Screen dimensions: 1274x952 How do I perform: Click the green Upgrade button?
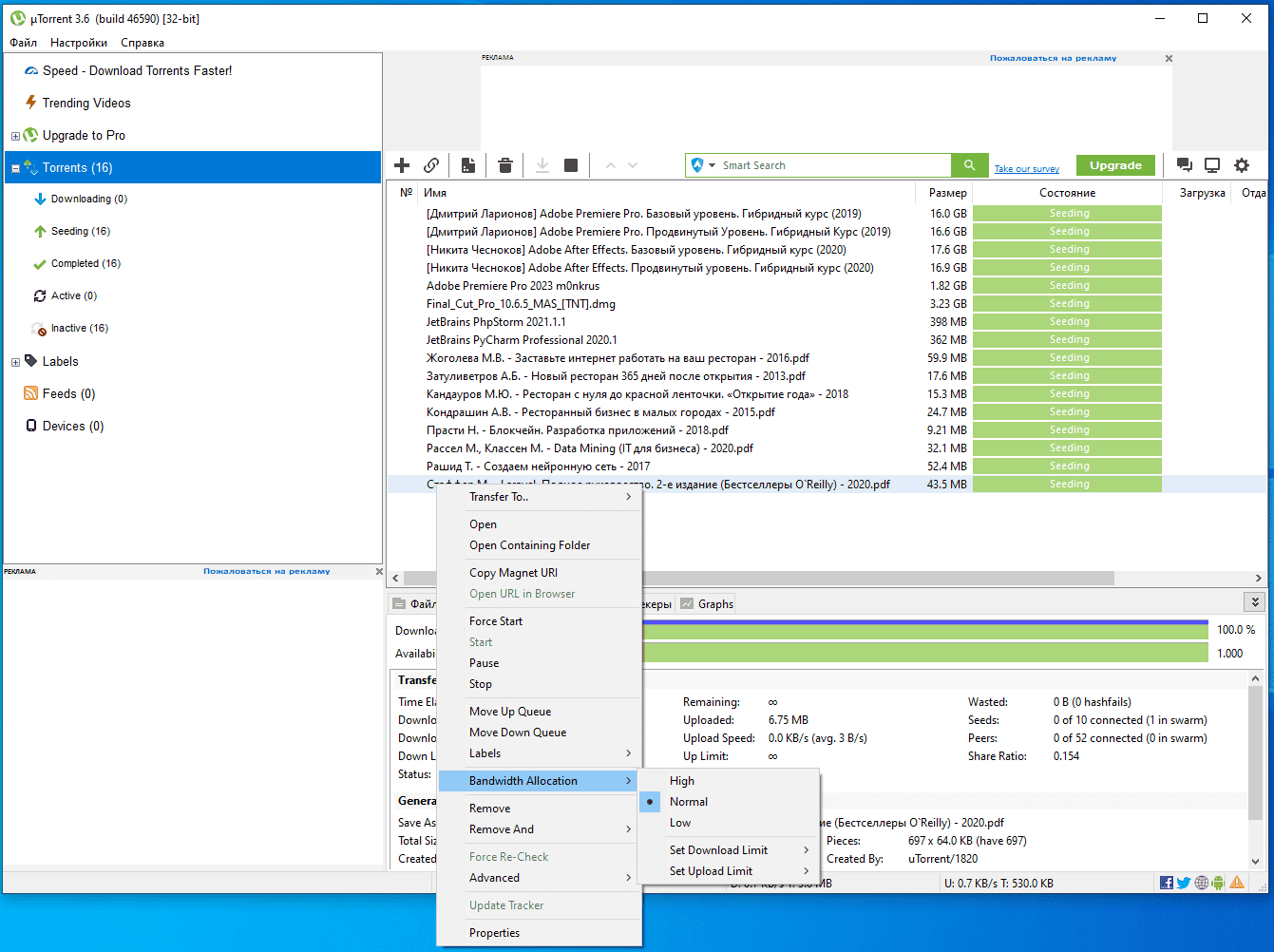[x=1115, y=165]
